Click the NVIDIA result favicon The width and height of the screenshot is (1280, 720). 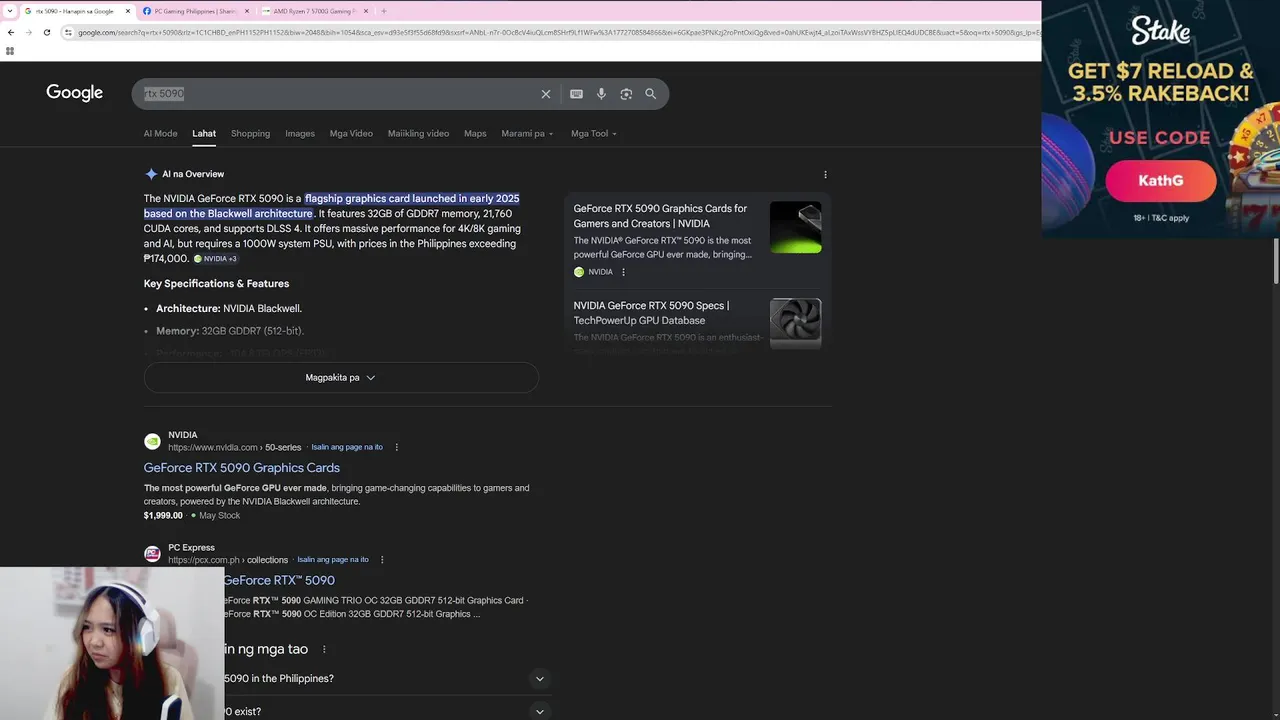coord(152,441)
